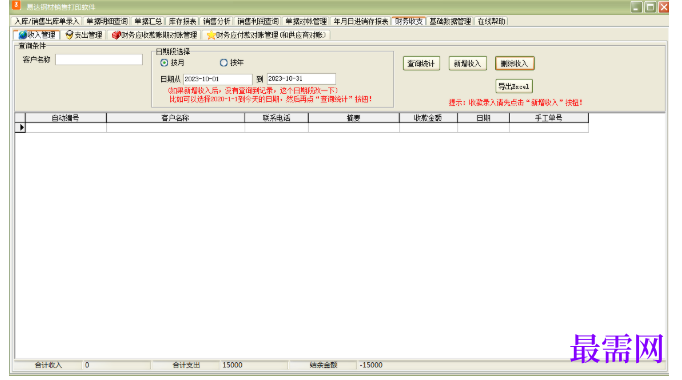Click the 收款金额 column header
This screenshot has width=682, height=380.
(x=428, y=118)
